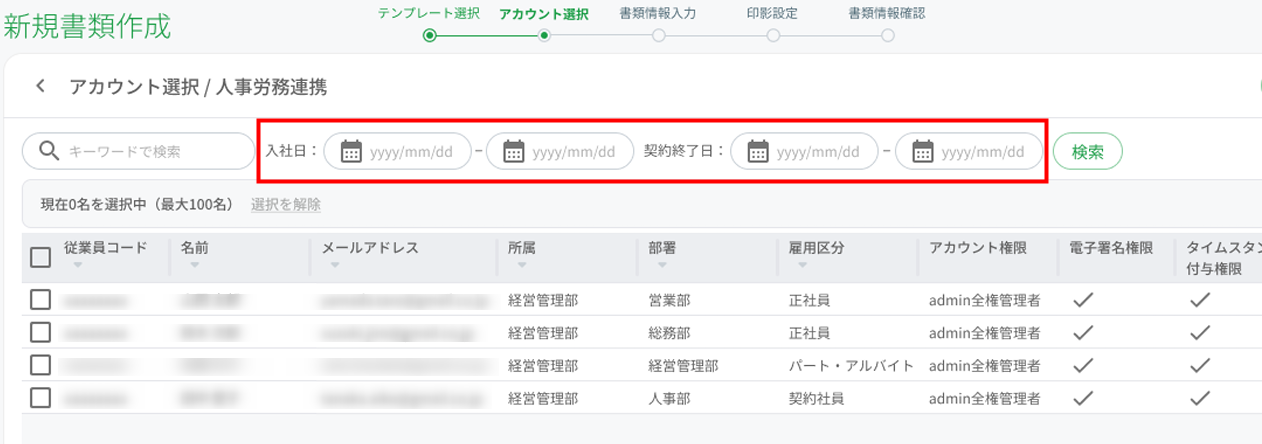Select 書類情報確認 step label
Screen dimensions: 1262x444
coord(887,13)
